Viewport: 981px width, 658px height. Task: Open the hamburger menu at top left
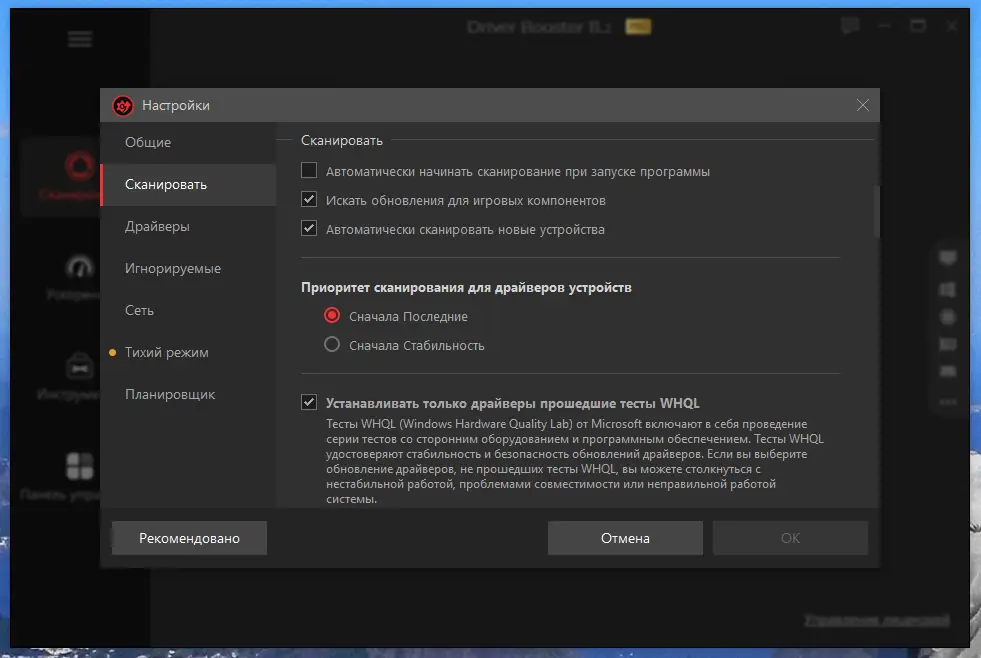(x=79, y=39)
